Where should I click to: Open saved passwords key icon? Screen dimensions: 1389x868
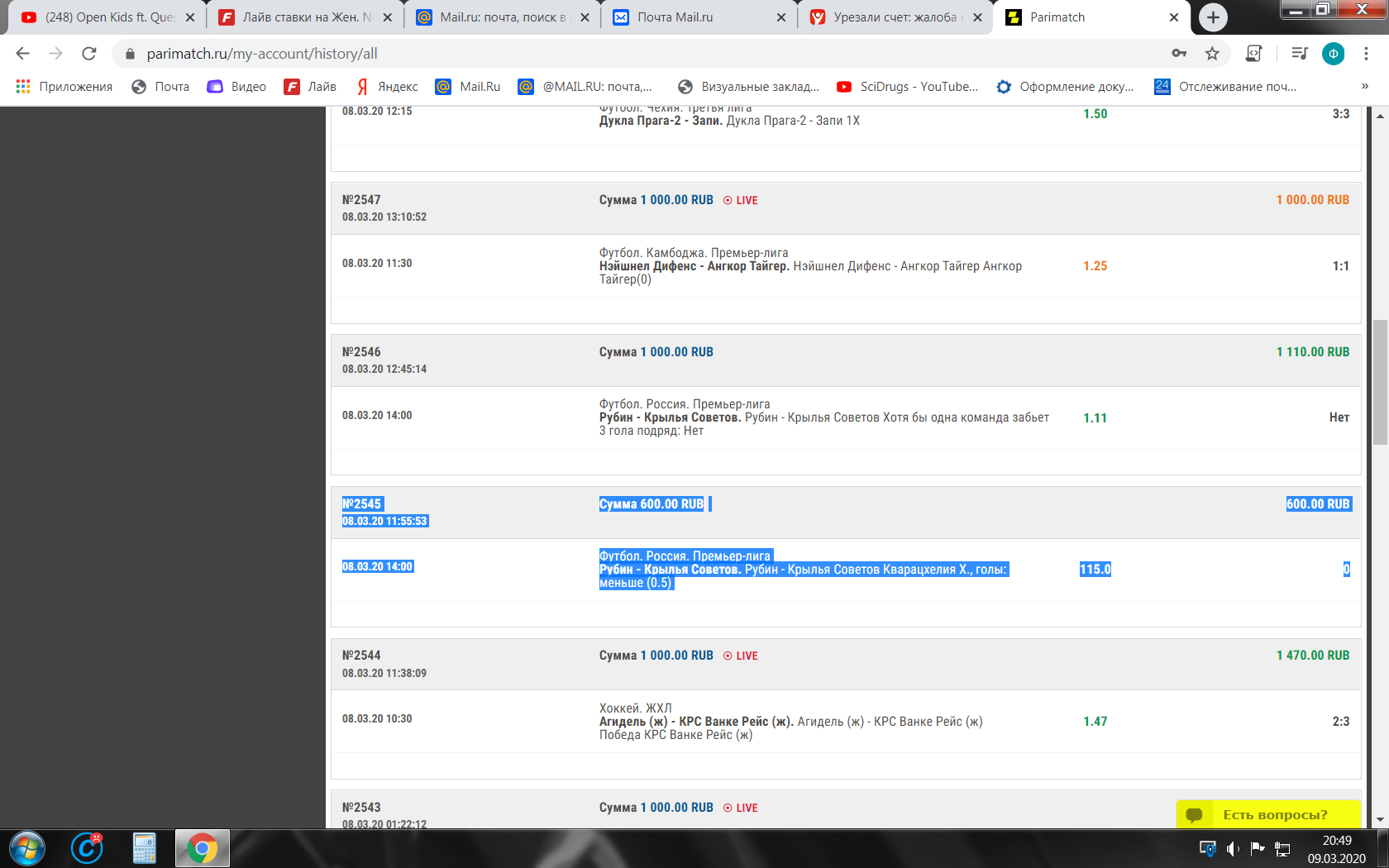click(x=1179, y=54)
